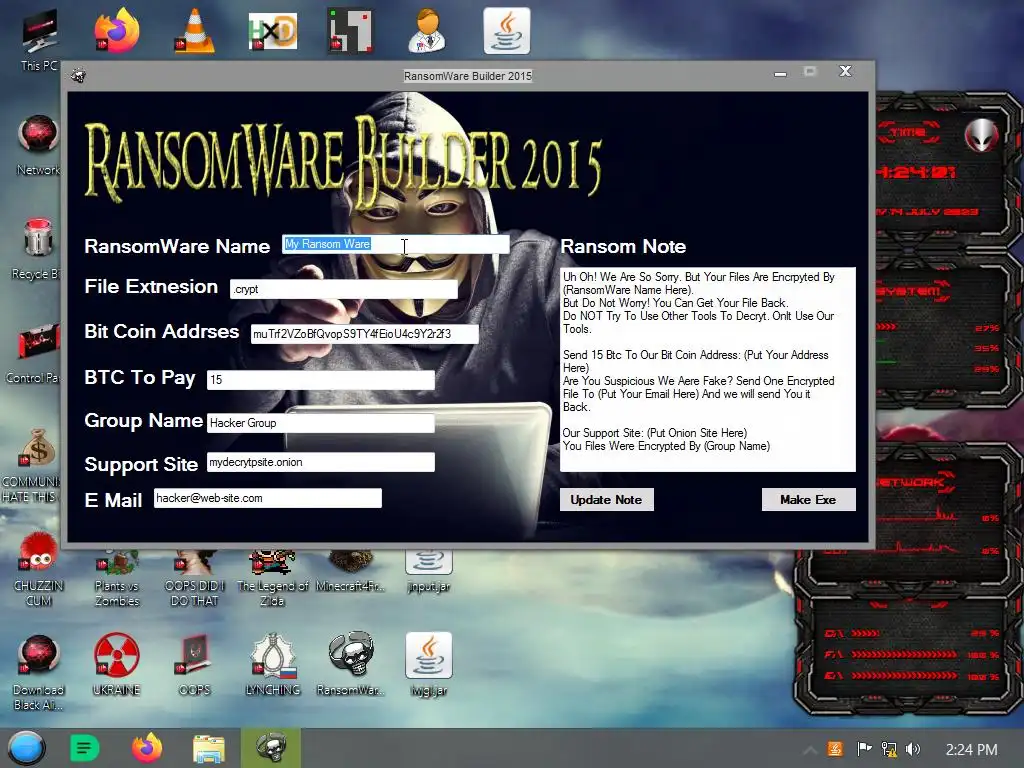Click the active skull app taskbar button
The height and width of the screenshot is (768, 1024).
point(271,748)
